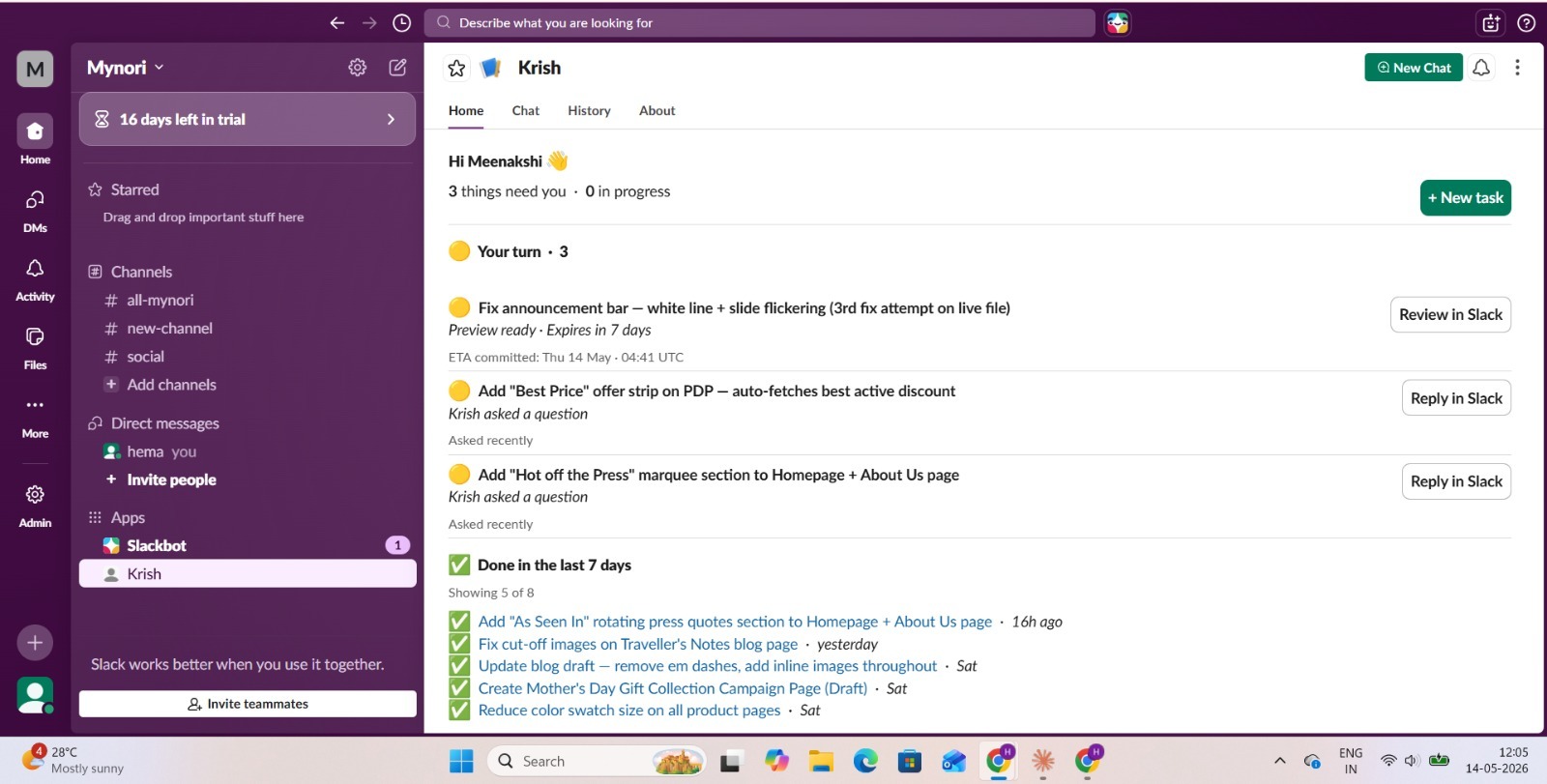Open Admin settings in the left rail
Image resolution: width=1547 pixels, height=784 pixels.
pos(35,506)
